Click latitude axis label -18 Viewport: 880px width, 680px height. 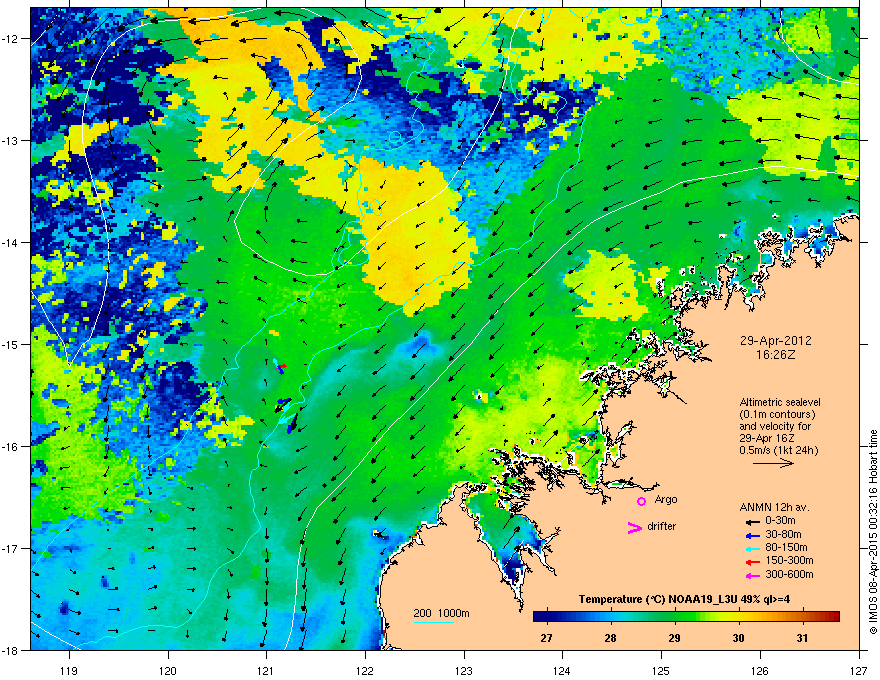pos(11,650)
